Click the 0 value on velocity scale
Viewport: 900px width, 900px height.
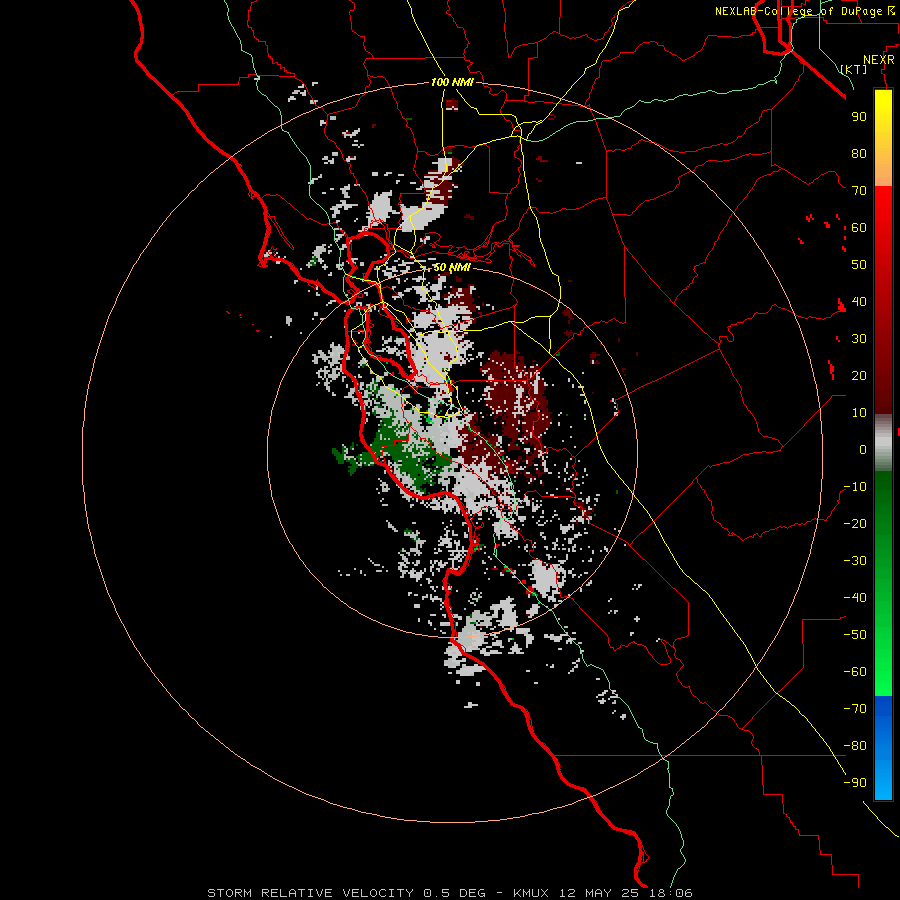pos(863,450)
